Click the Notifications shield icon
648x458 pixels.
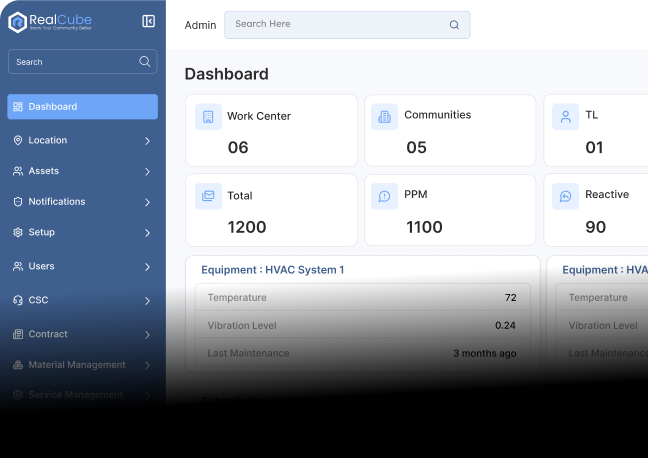tap(18, 202)
